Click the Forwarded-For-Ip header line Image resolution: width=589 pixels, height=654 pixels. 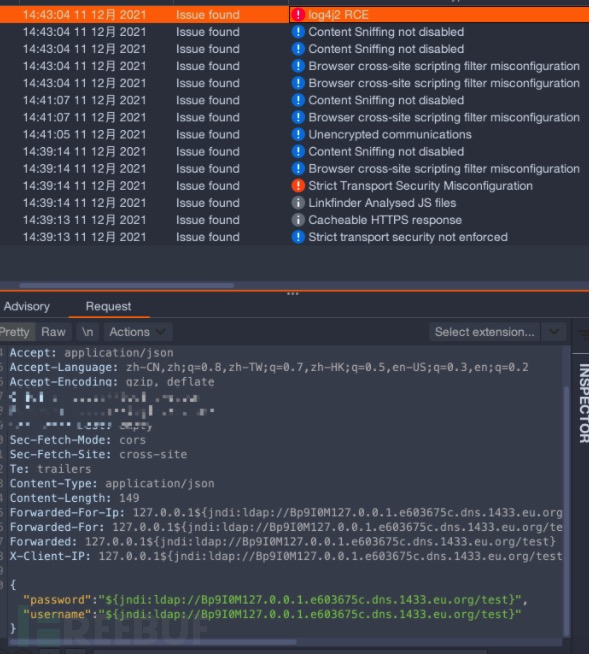[286, 513]
